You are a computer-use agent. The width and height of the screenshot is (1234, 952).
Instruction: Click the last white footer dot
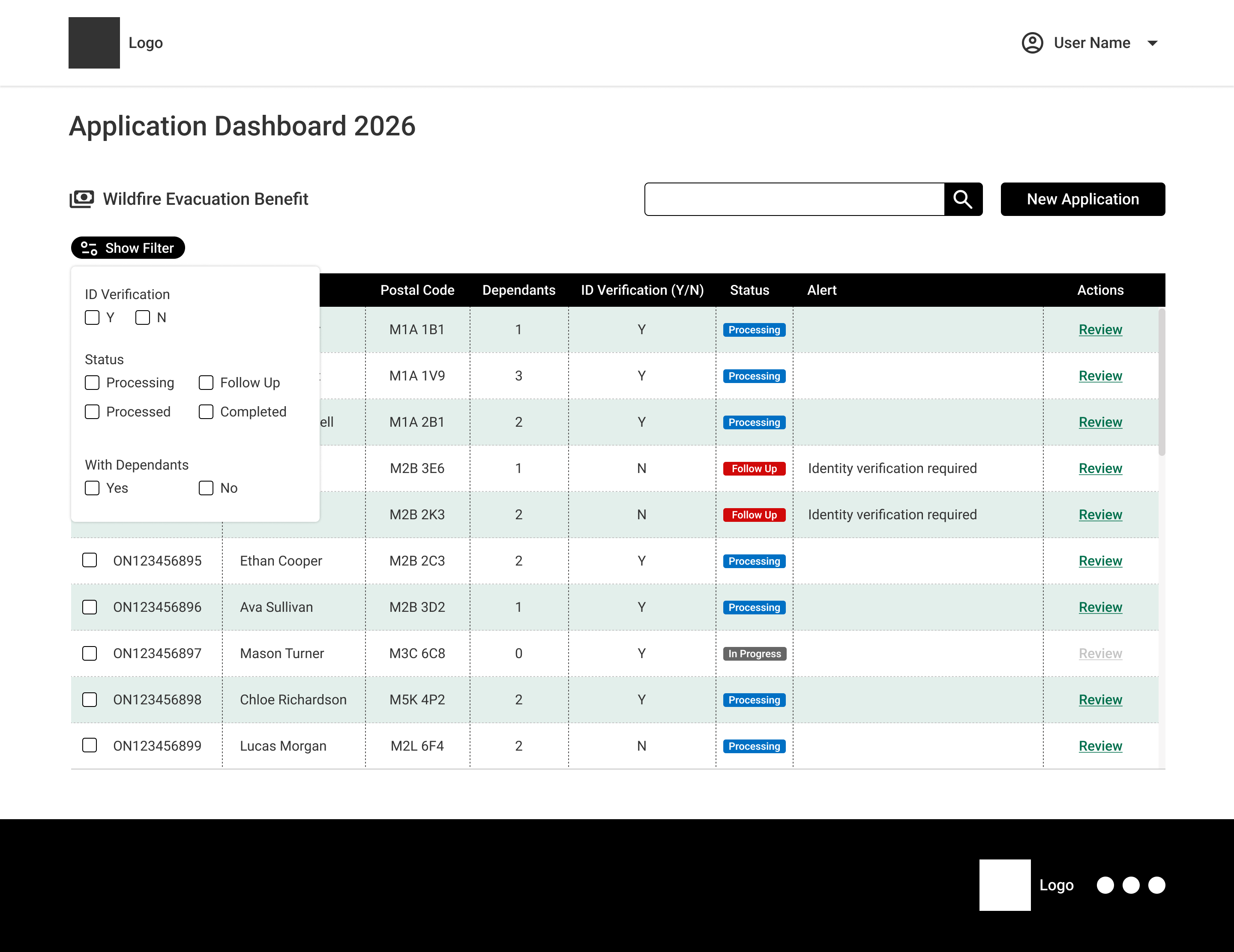point(1156,885)
